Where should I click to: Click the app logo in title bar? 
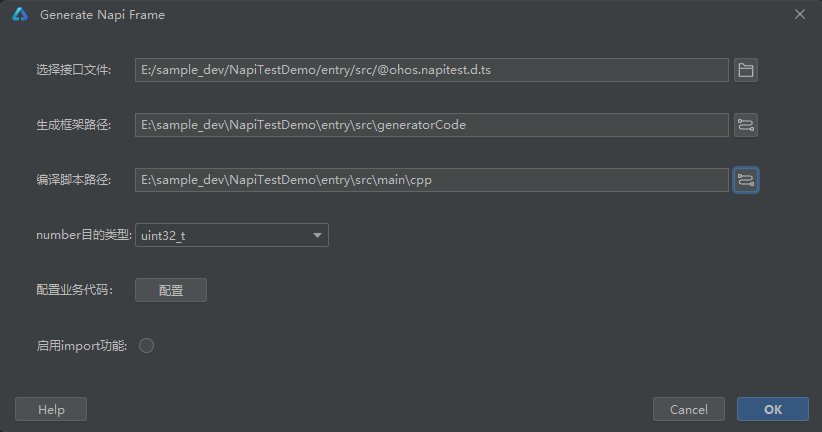click(x=19, y=15)
